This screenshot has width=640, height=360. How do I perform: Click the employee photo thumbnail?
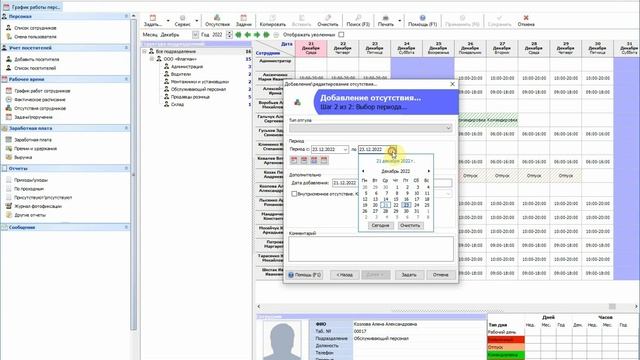[x=282, y=340]
